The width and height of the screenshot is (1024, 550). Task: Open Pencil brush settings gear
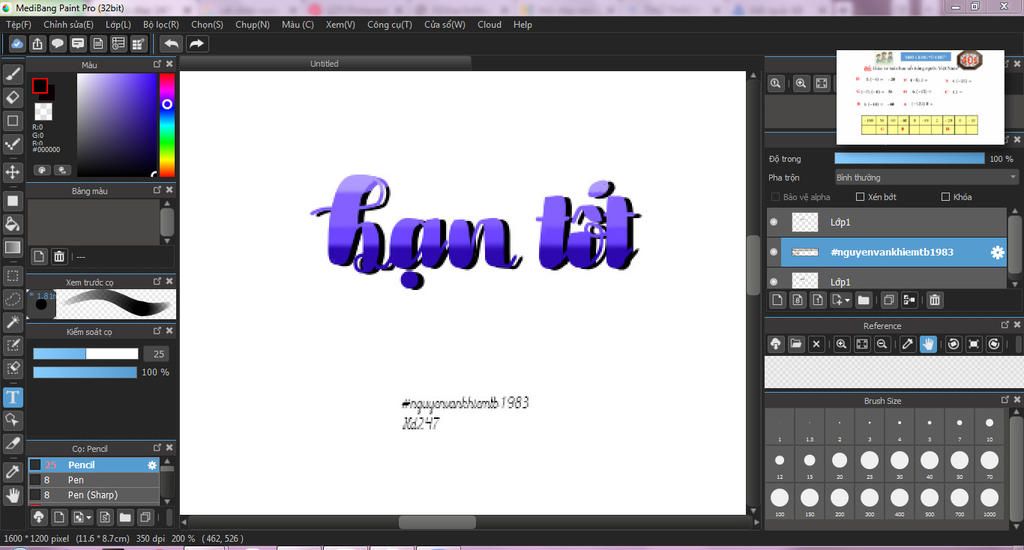pyautogui.click(x=152, y=465)
